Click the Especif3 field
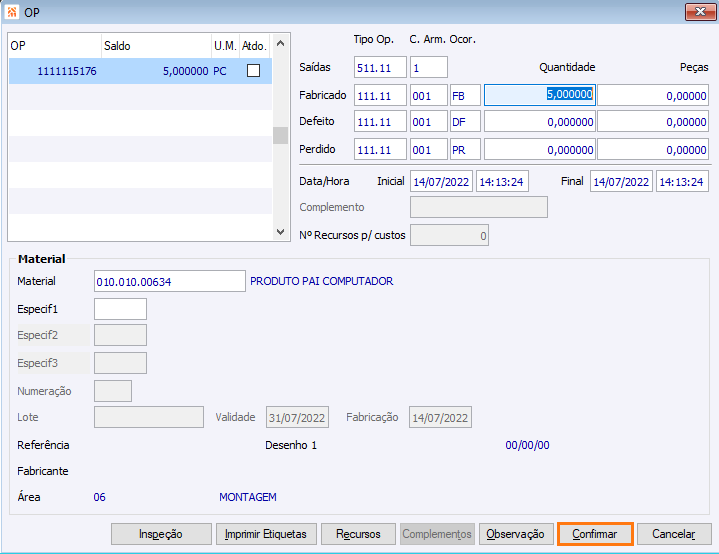The image size is (719, 554). click(x=120, y=363)
